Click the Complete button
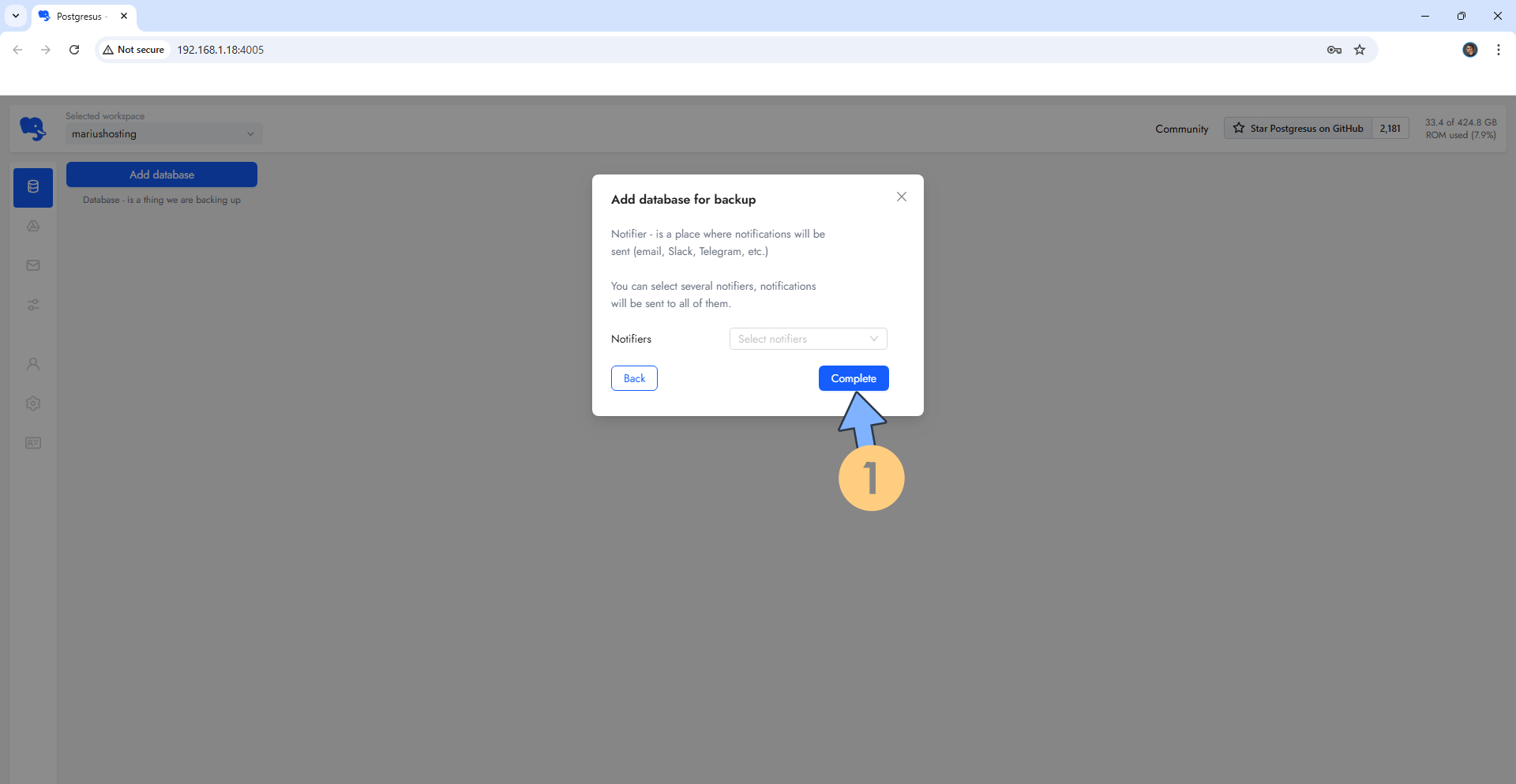The height and width of the screenshot is (784, 1516). point(853,378)
